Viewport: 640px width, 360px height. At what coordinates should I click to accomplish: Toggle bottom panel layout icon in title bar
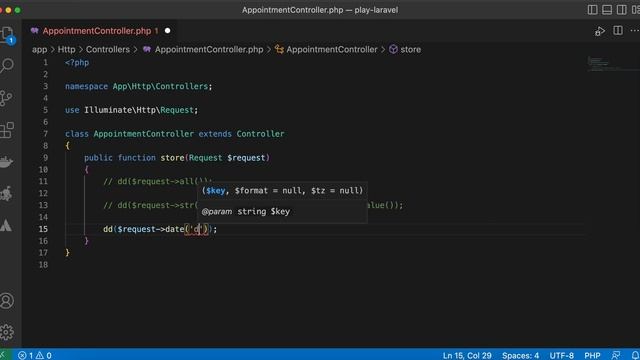click(x=607, y=10)
